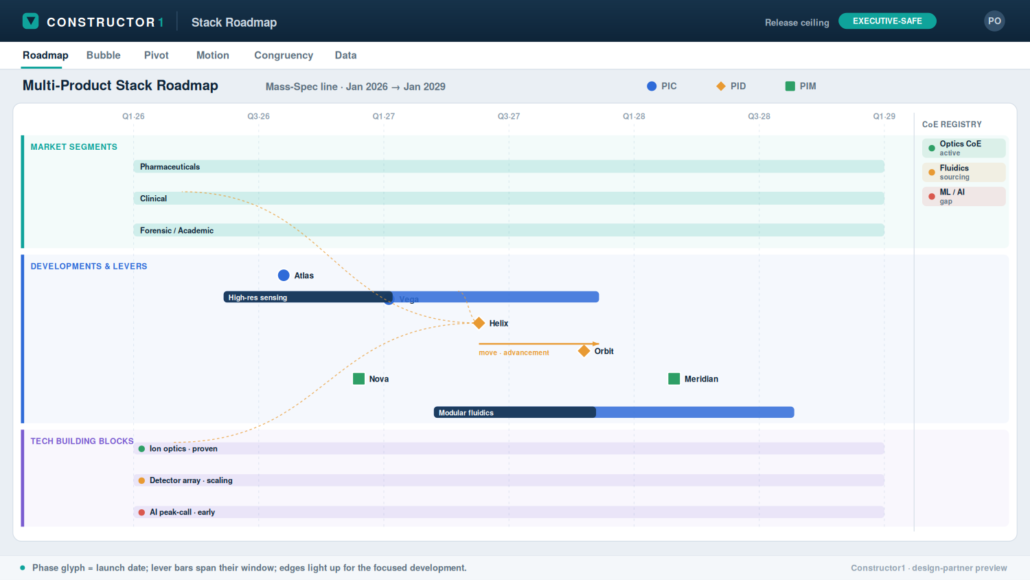Click the Optics CoE green status dot
The image size is (1030, 580).
point(931,148)
